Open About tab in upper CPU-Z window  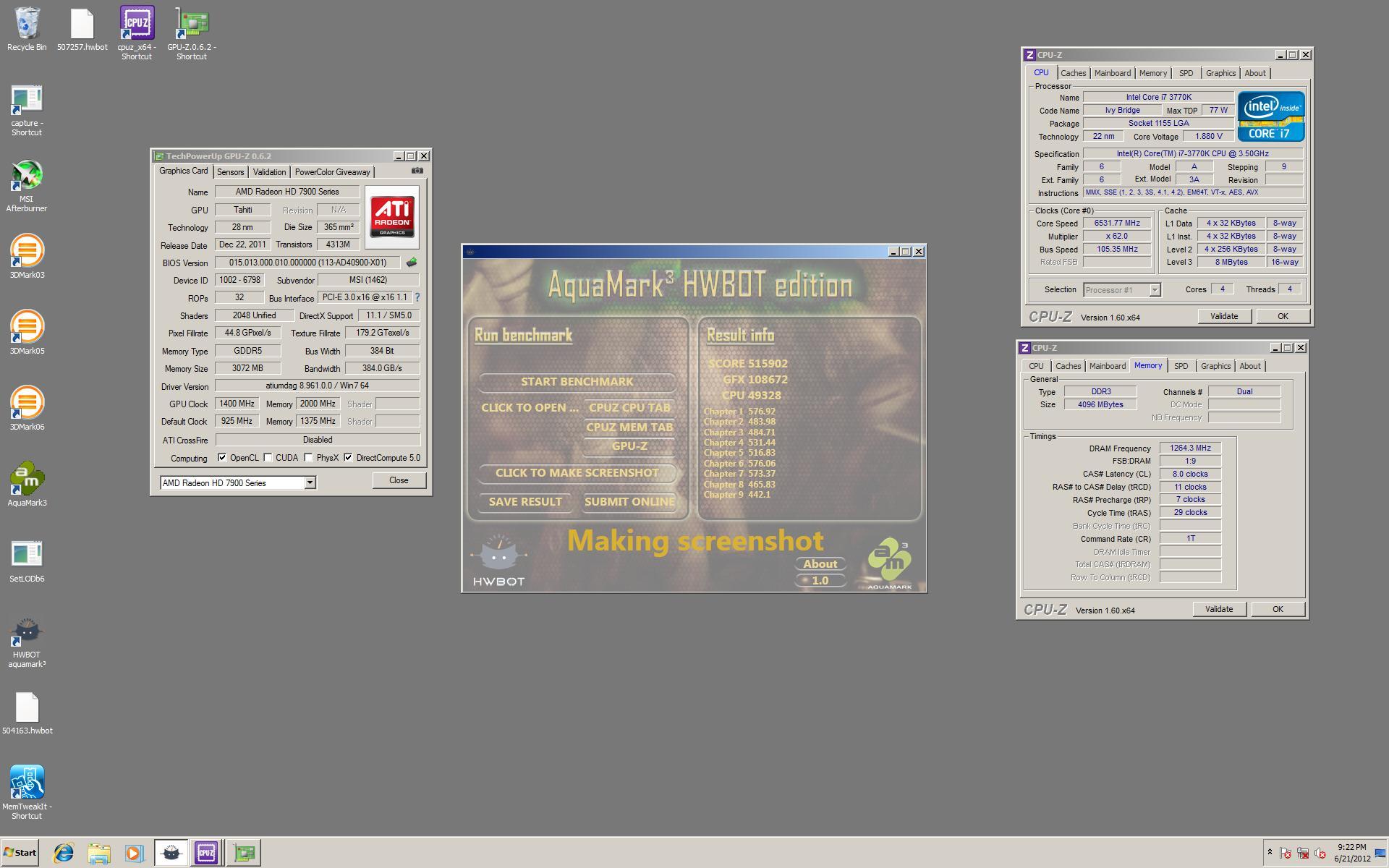tap(1254, 73)
